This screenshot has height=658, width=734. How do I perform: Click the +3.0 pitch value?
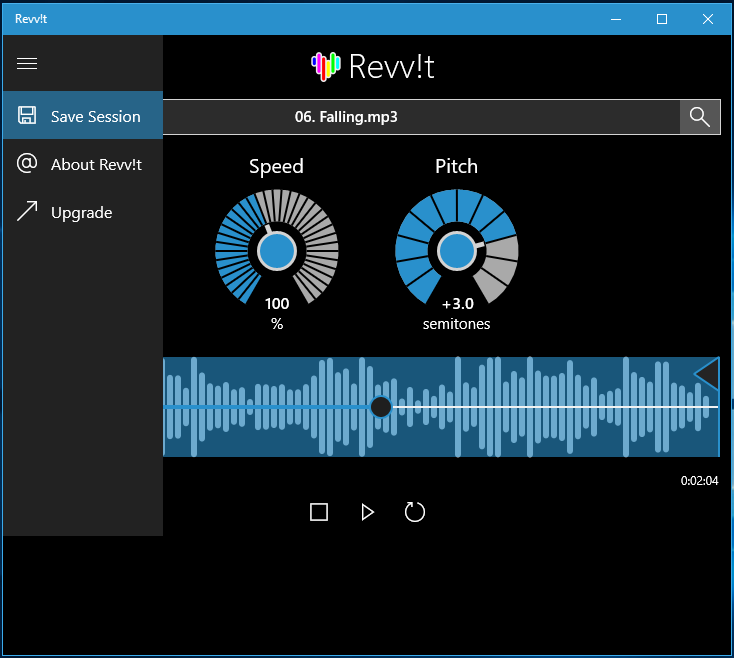pyautogui.click(x=458, y=304)
